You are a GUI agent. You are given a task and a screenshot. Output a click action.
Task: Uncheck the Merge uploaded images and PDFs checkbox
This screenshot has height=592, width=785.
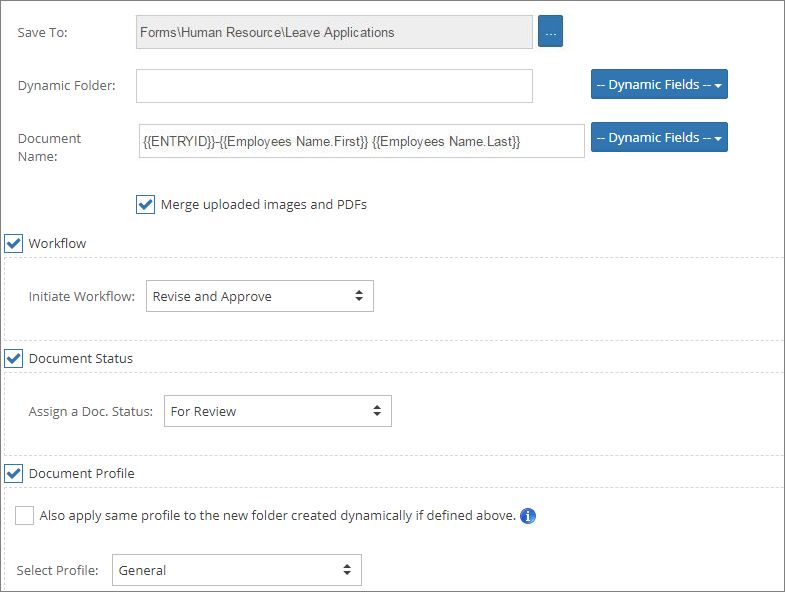pos(146,205)
